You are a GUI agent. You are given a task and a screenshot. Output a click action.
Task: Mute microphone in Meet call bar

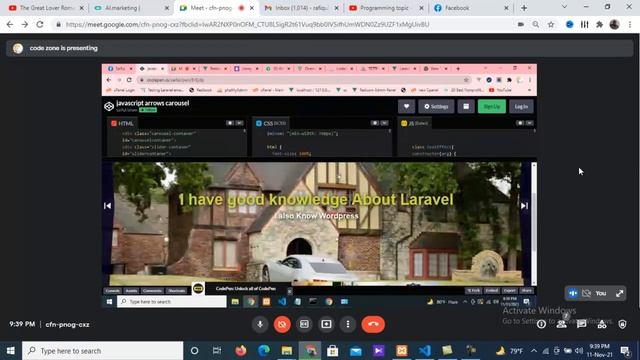(260, 324)
